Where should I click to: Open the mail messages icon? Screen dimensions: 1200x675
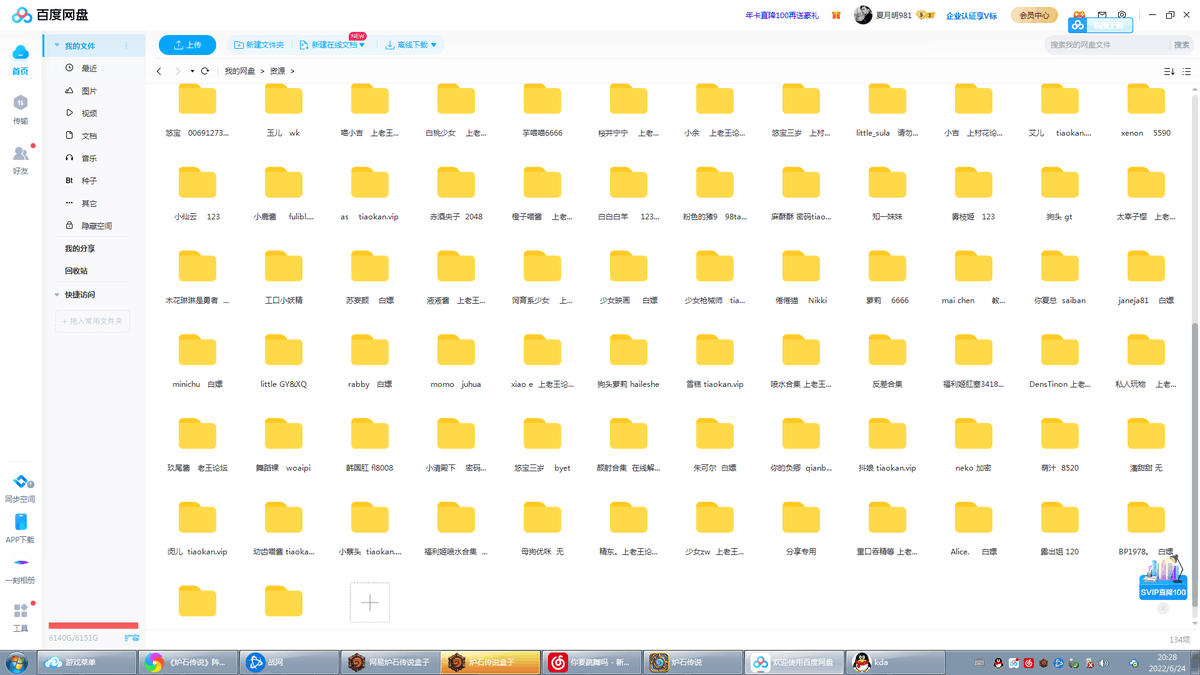pos(1102,15)
